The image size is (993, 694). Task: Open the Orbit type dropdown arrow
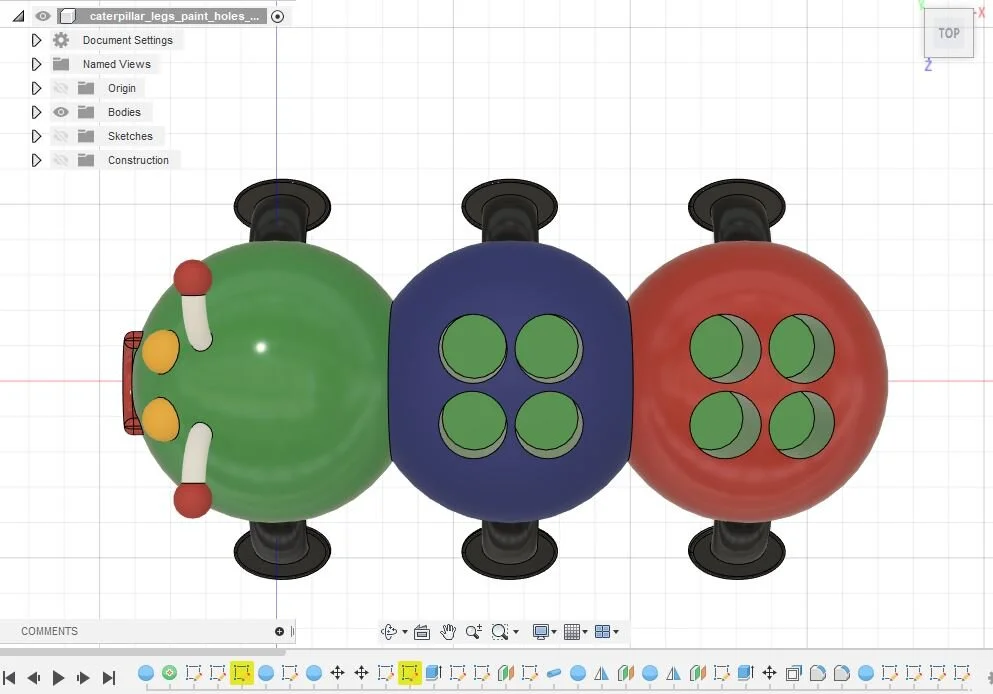tap(405, 632)
